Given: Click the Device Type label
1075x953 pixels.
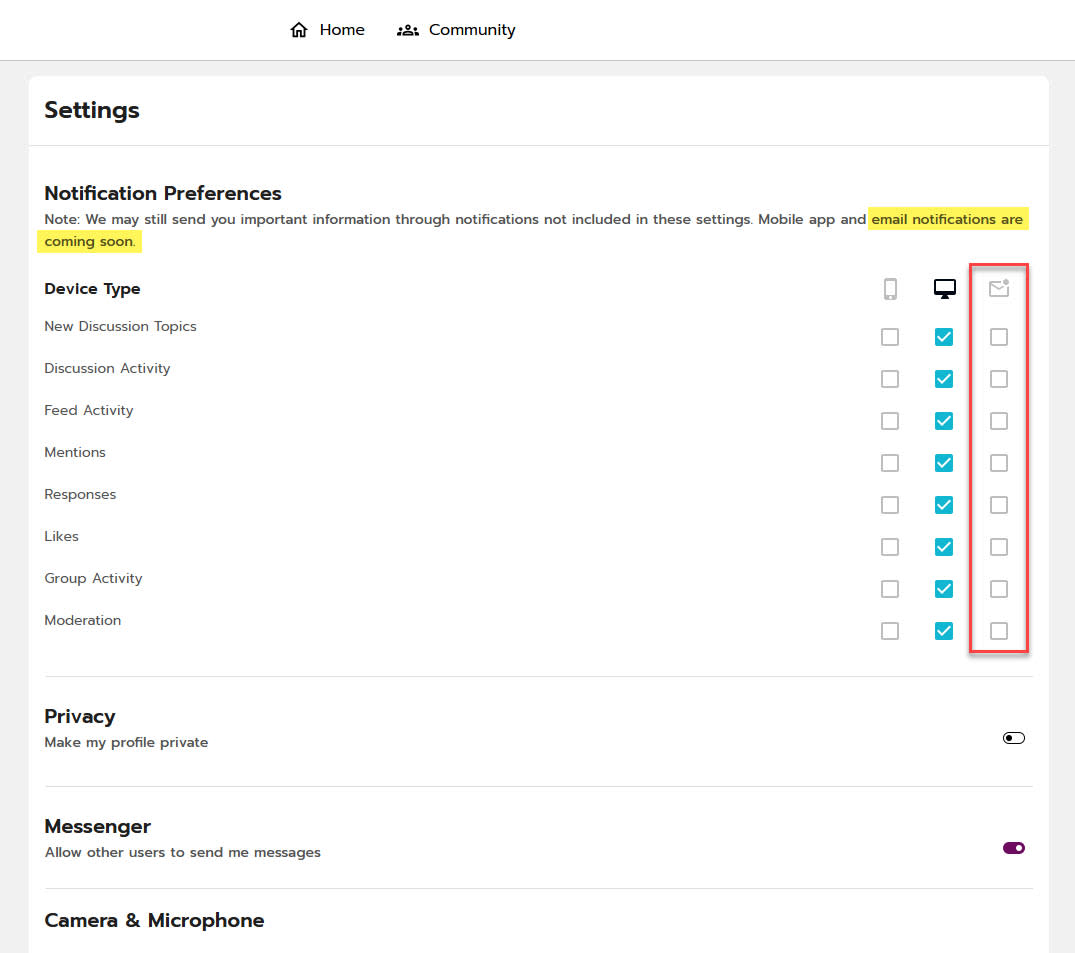Looking at the screenshot, I should pyautogui.click(x=93, y=289).
